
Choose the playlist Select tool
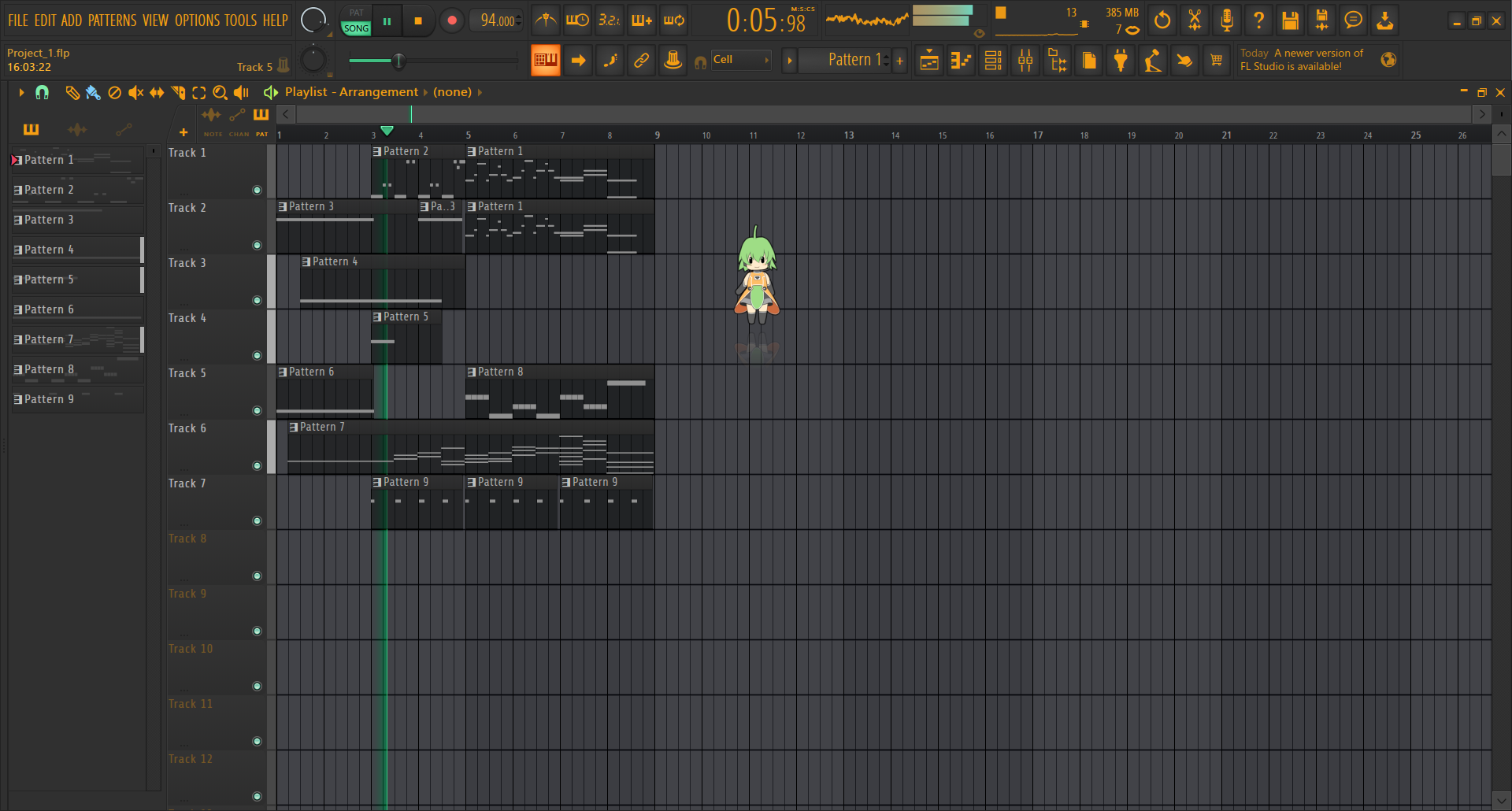coord(199,93)
